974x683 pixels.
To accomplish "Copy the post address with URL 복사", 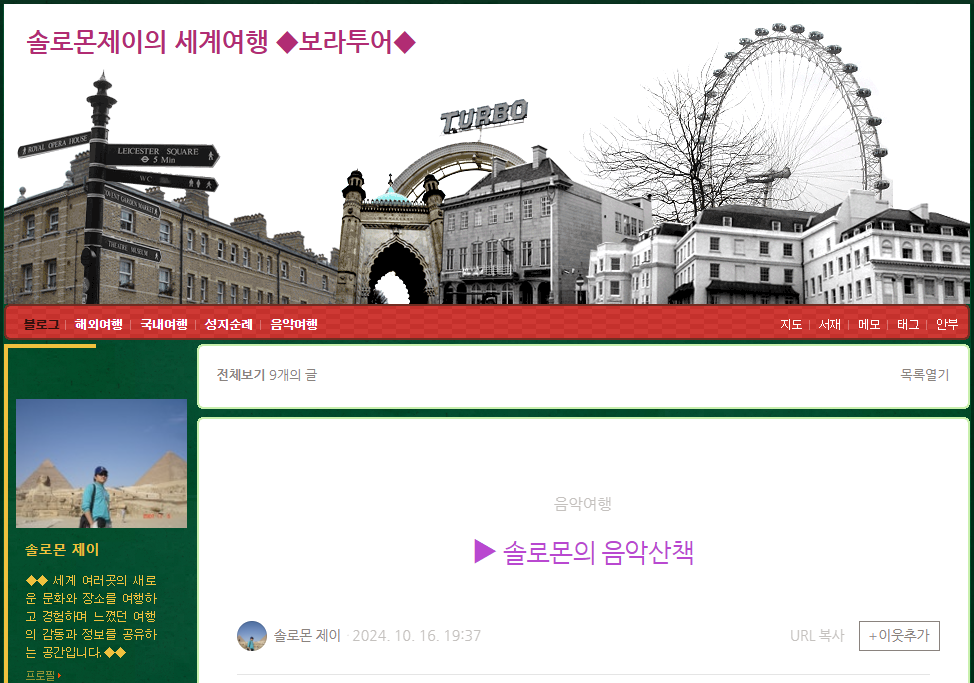I will (817, 636).
